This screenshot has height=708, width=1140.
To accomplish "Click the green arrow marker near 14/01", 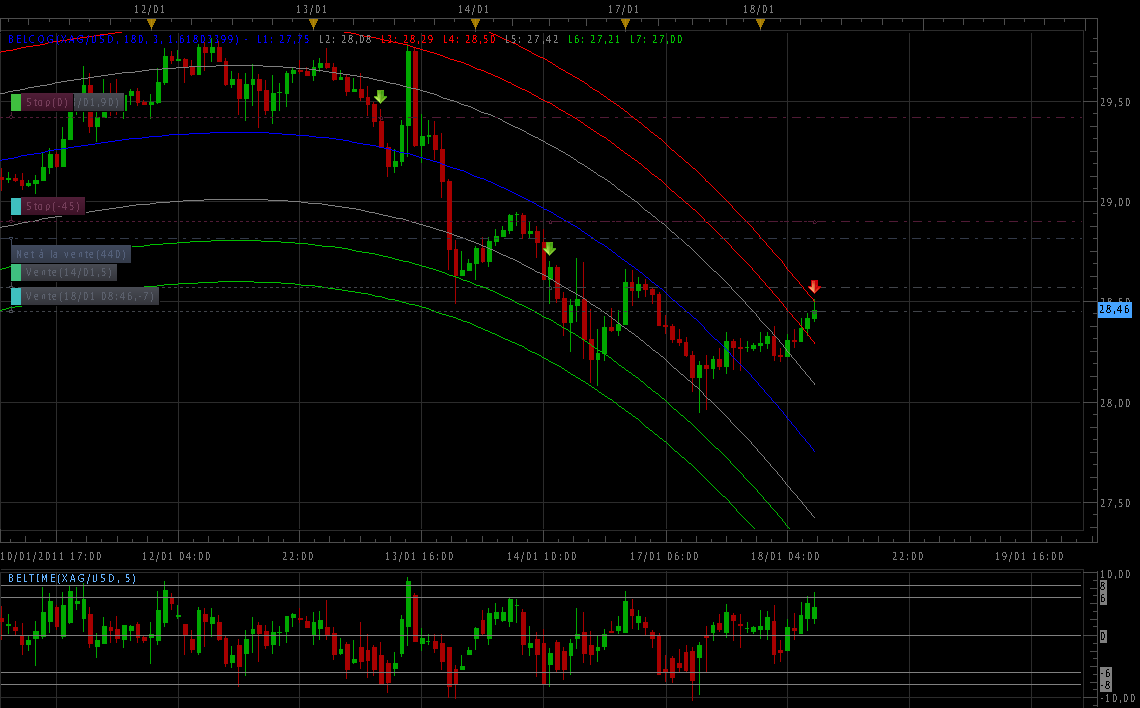I will point(549,249).
